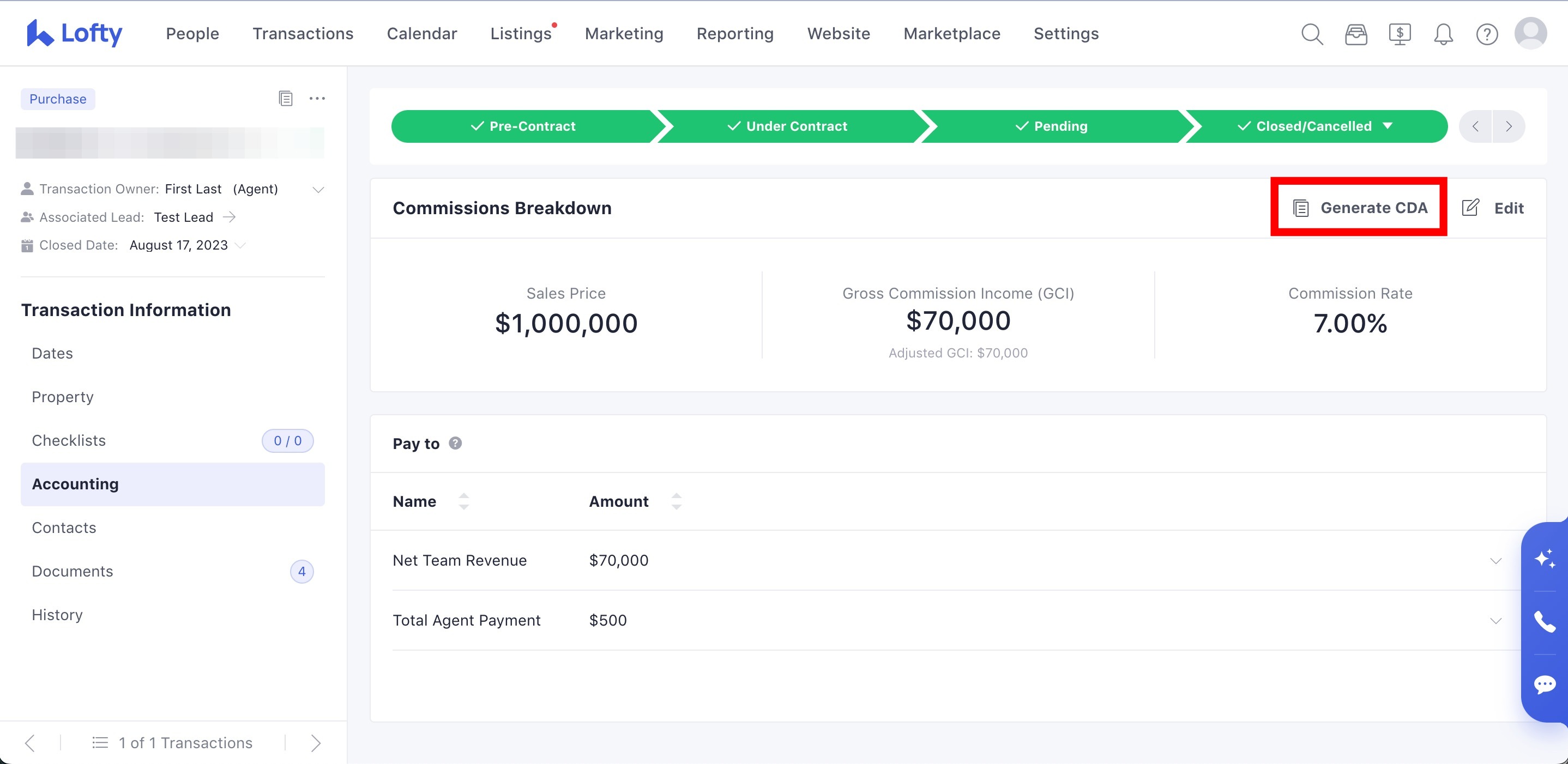
Task: Open Test Lead associated lead link
Action: click(183, 217)
